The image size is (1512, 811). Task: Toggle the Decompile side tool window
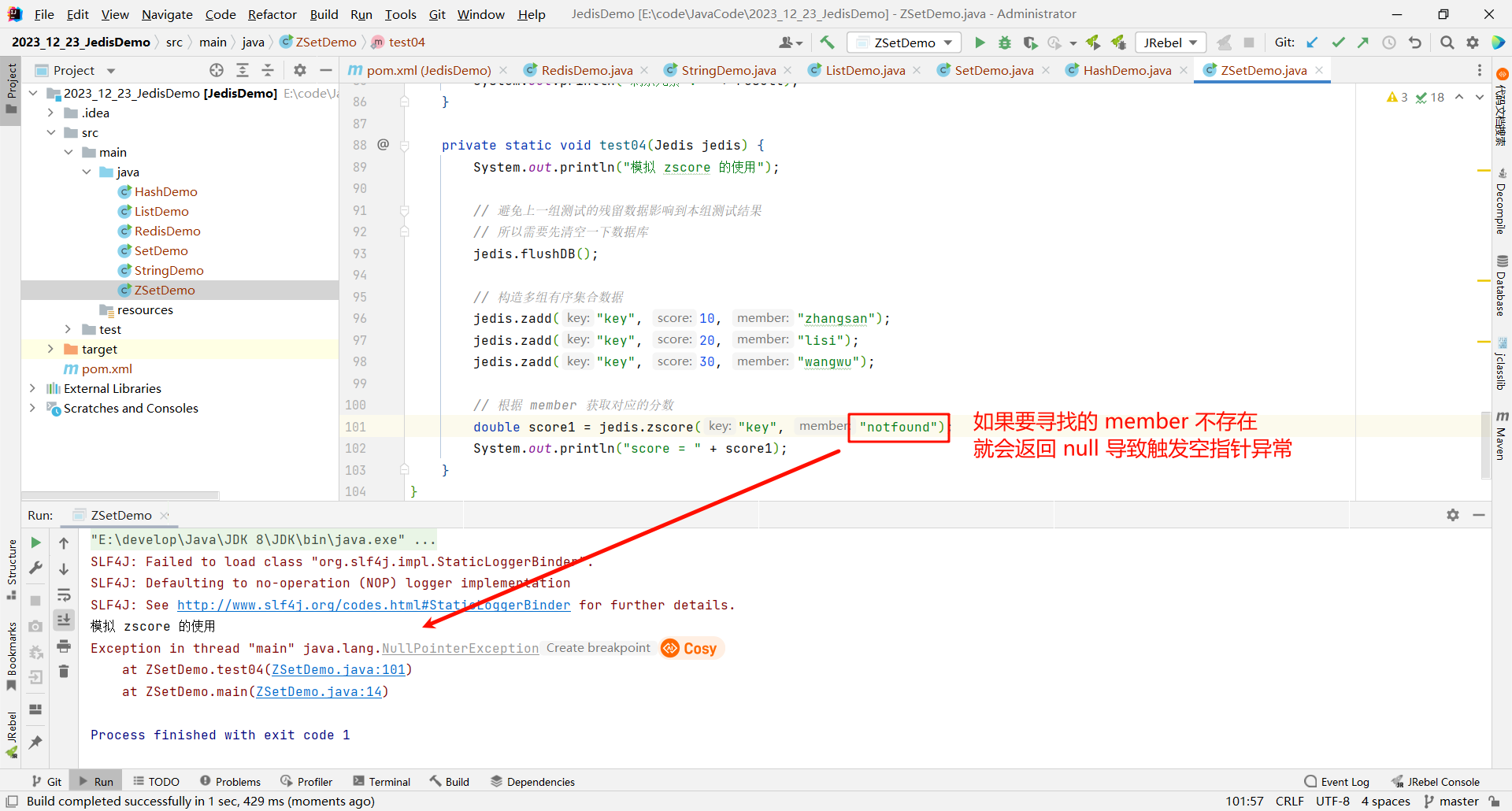[1502, 201]
